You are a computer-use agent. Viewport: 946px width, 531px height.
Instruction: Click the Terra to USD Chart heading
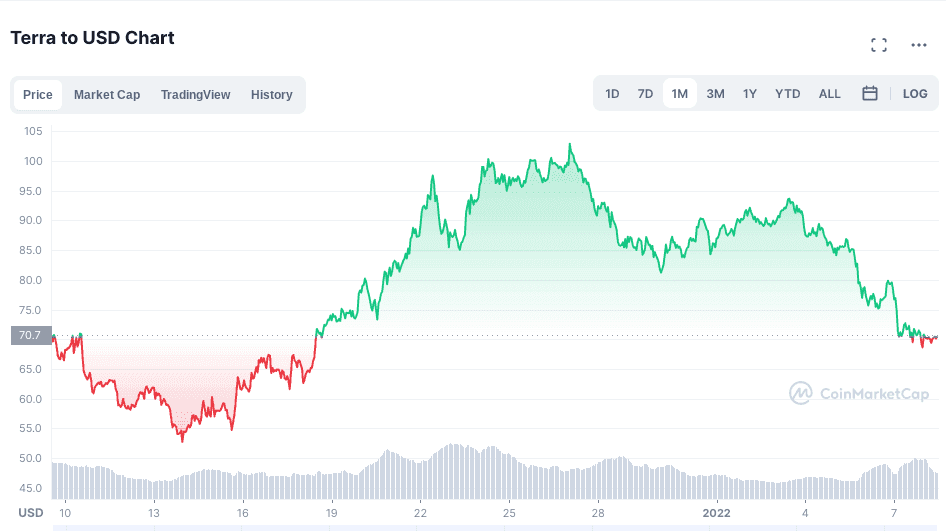(x=92, y=38)
